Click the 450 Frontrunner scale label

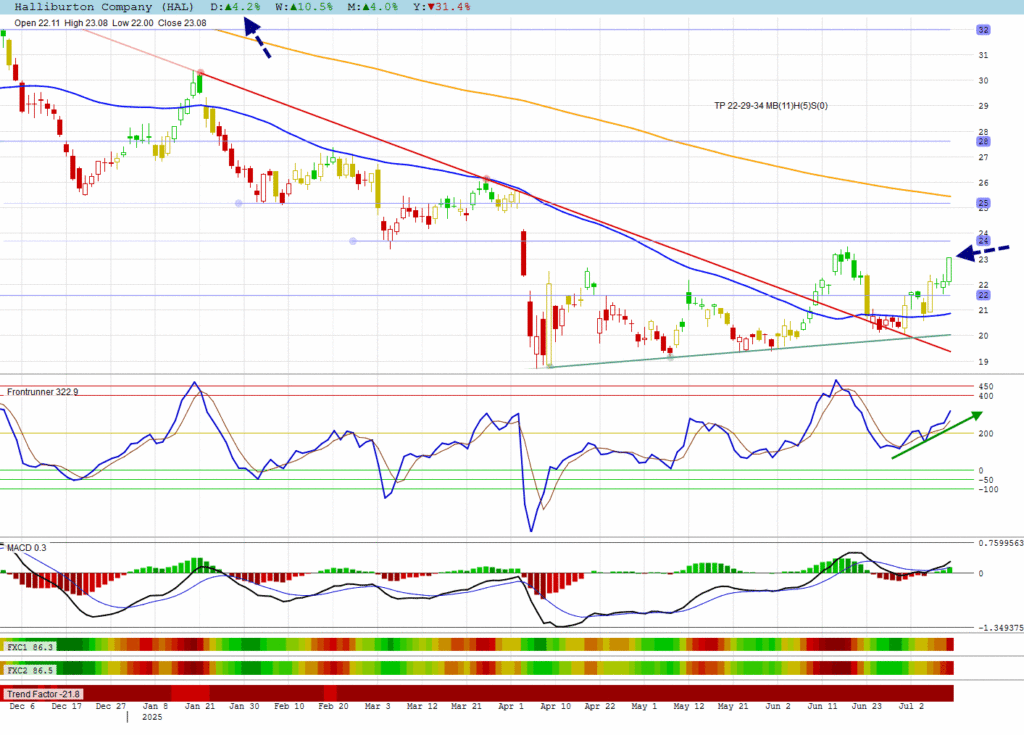(985, 387)
